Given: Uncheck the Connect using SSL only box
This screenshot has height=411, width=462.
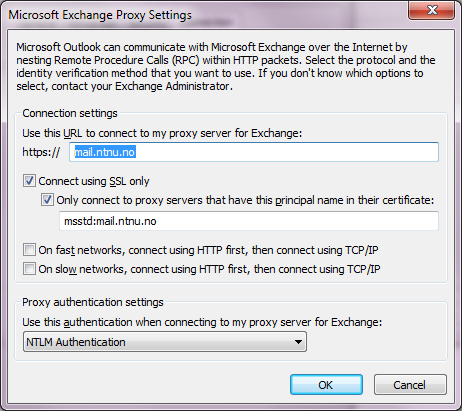Looking at the screenshot, I should pyautogui.click(x=29, y=181).
